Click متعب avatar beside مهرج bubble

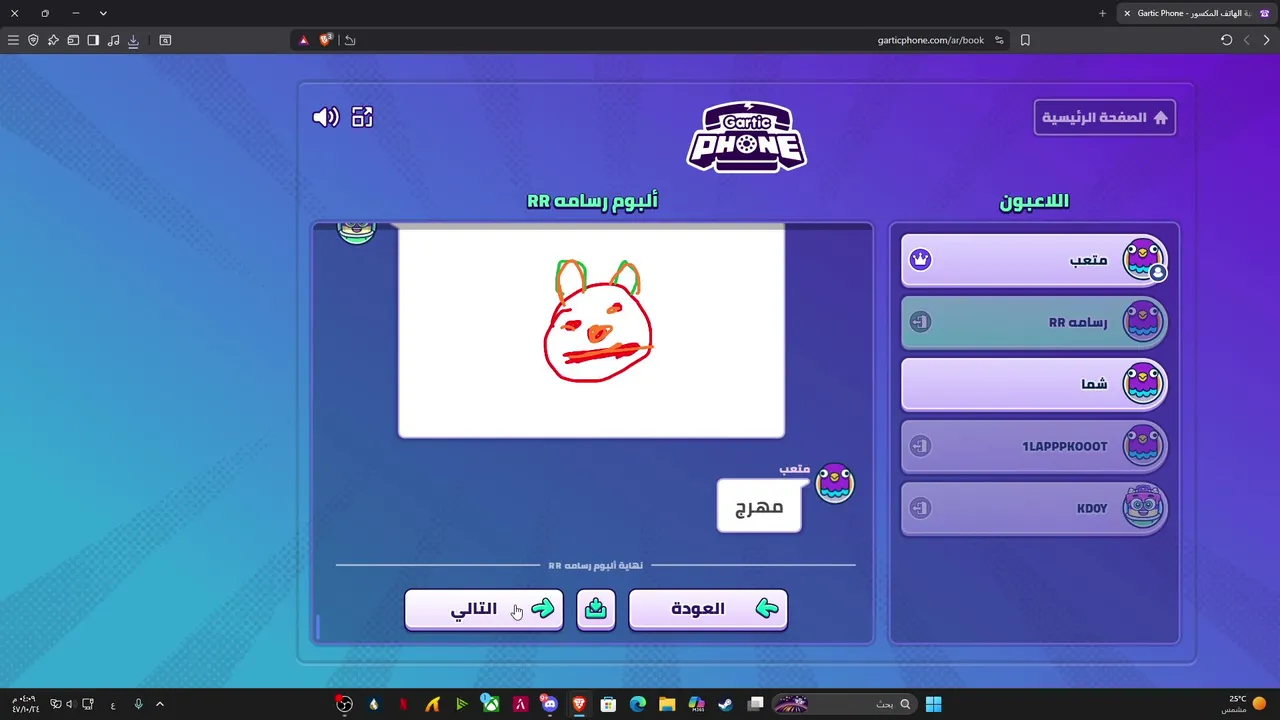click(835, 484)
